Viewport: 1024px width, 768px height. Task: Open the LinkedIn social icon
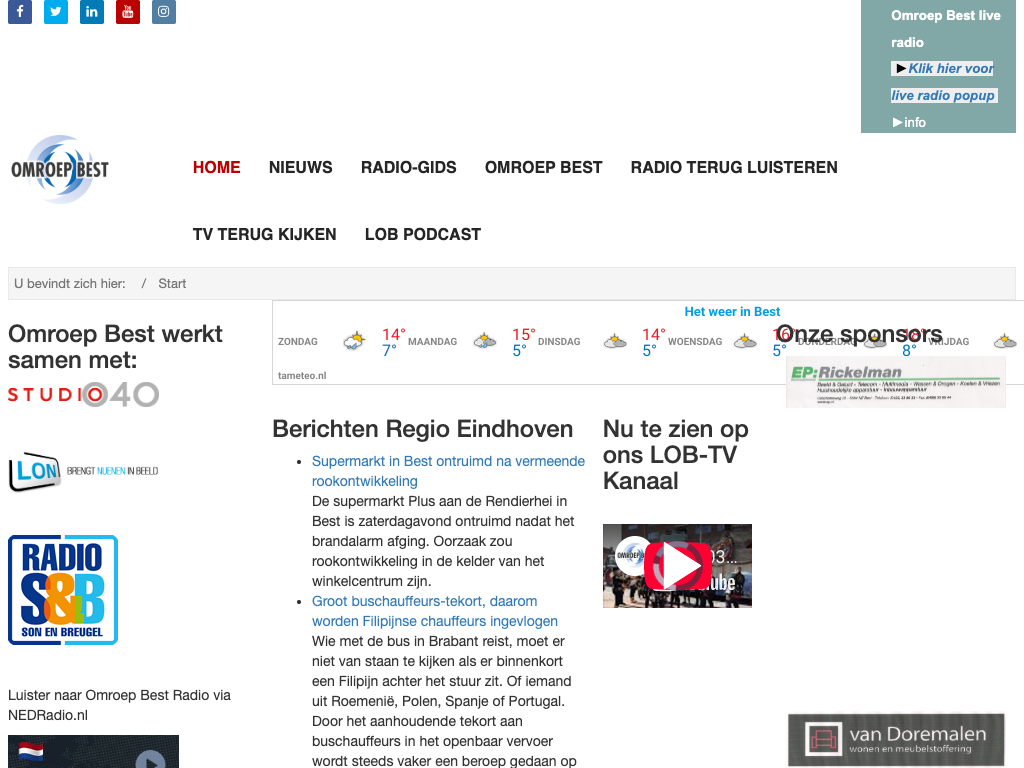pos(92,12)
